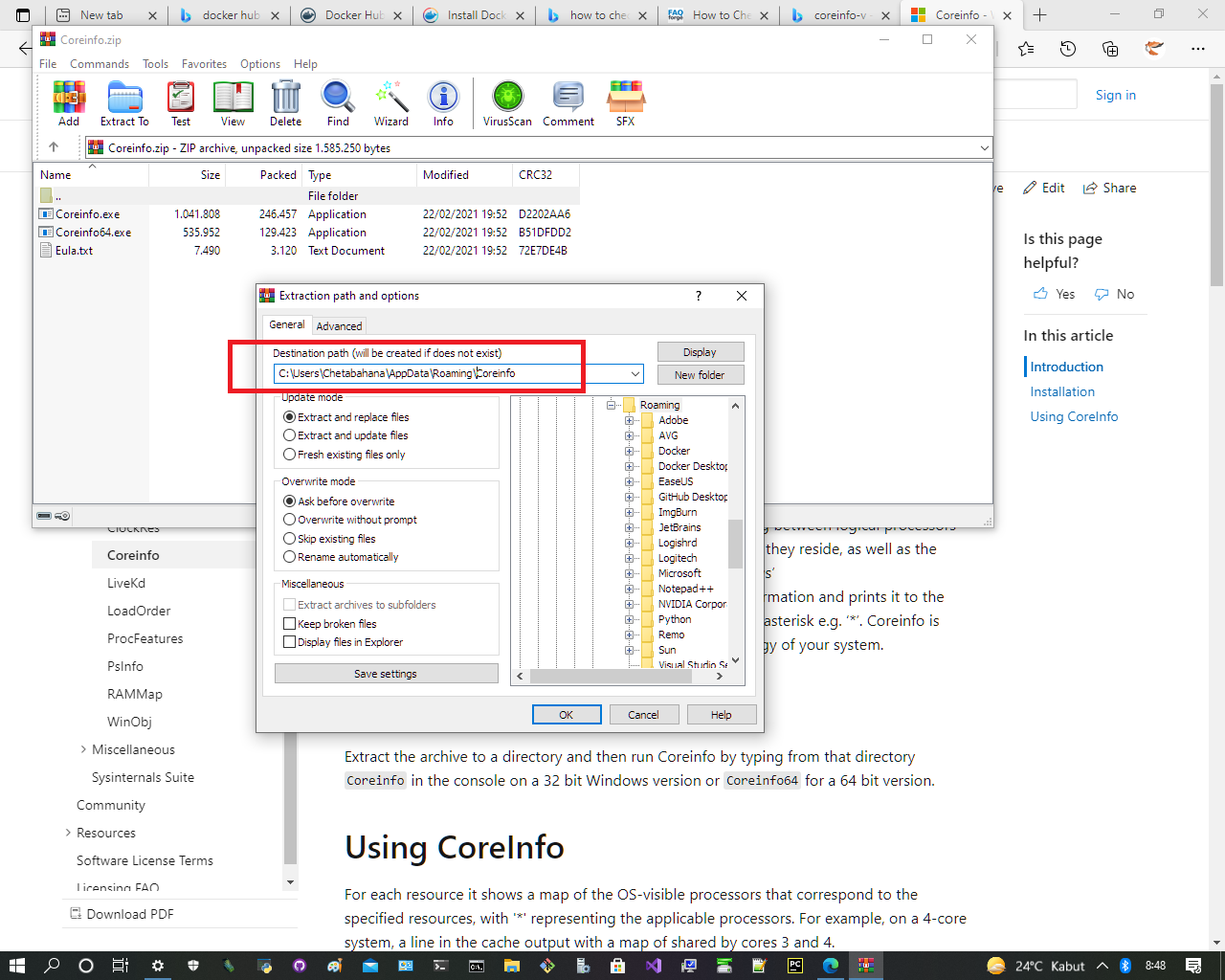The height and width of the screenshot is (980, 1225).
Task: Open the notifications center icon
Action: (x=1193, y=966)
